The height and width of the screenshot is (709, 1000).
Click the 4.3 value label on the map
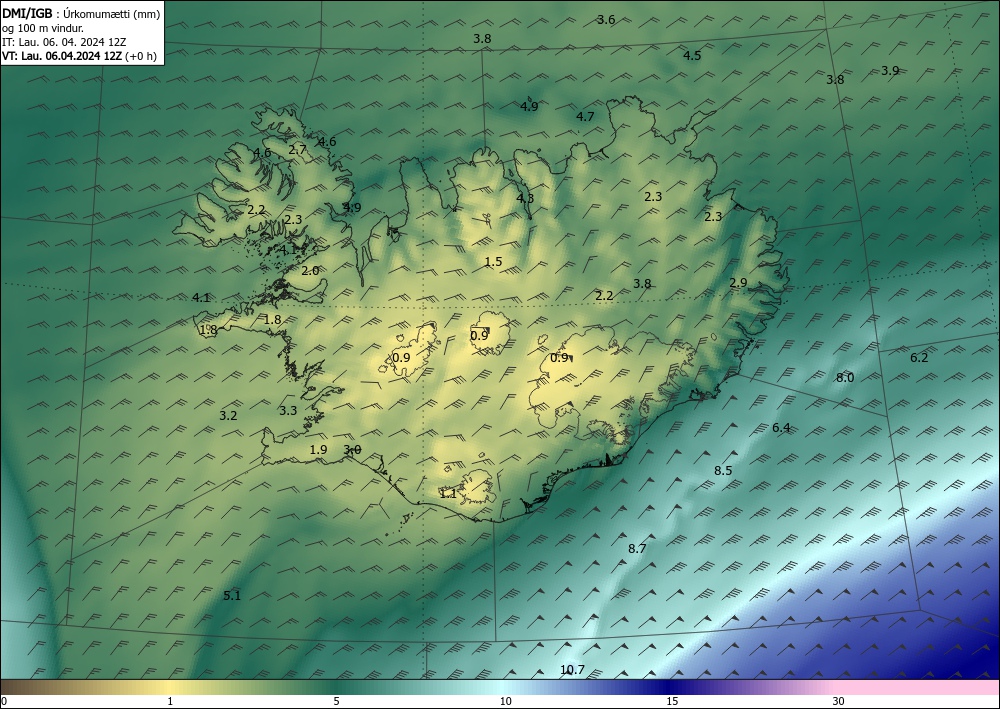click(525, 198)
